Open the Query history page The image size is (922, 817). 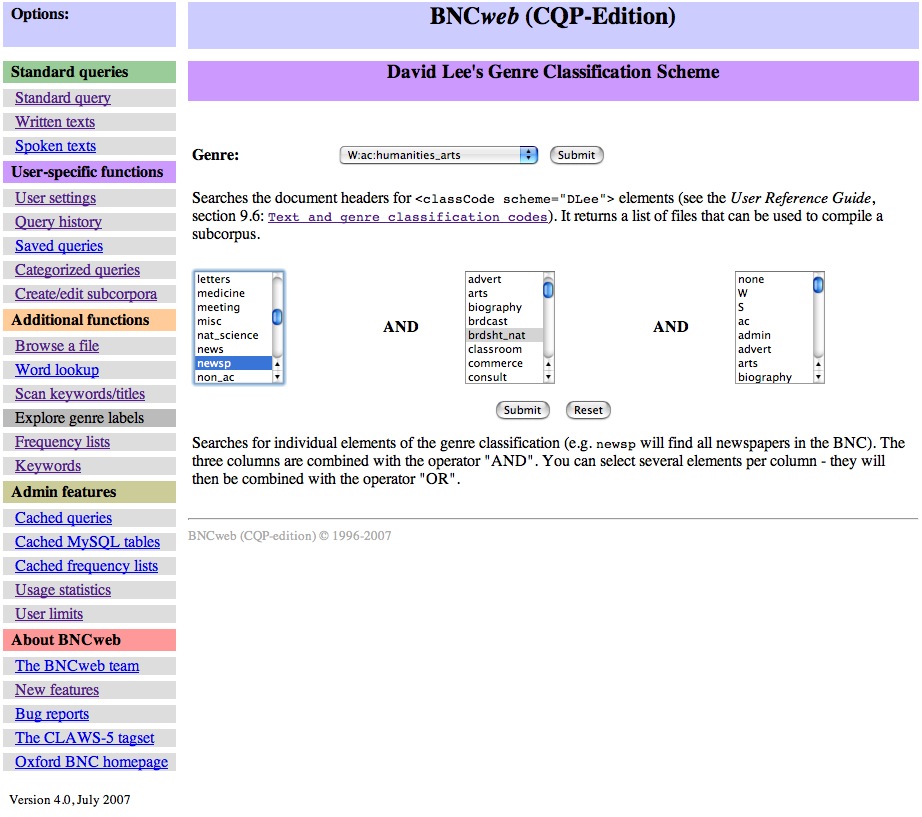coord(58,222)
